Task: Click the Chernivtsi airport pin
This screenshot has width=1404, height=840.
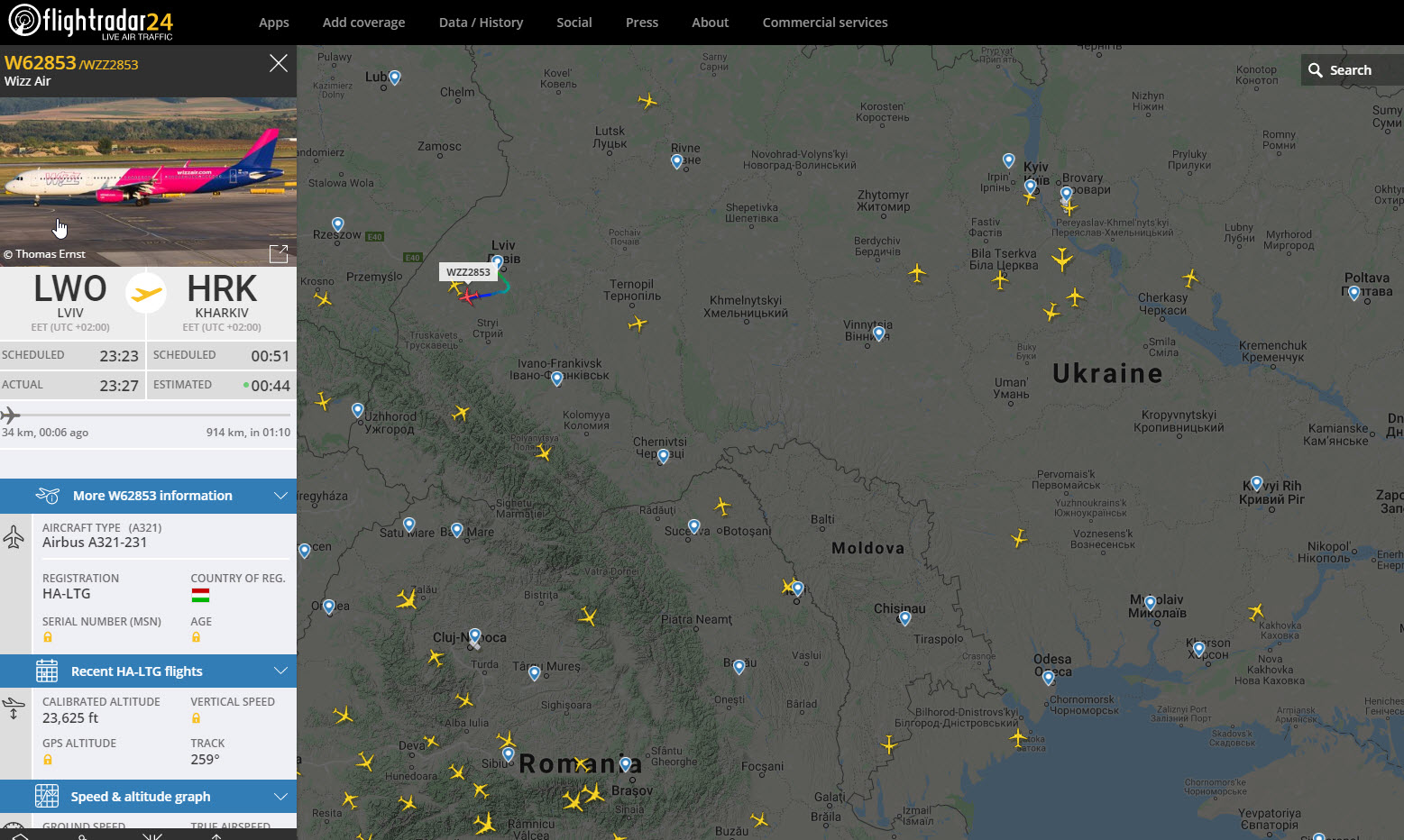Action: tap(664, 456)
